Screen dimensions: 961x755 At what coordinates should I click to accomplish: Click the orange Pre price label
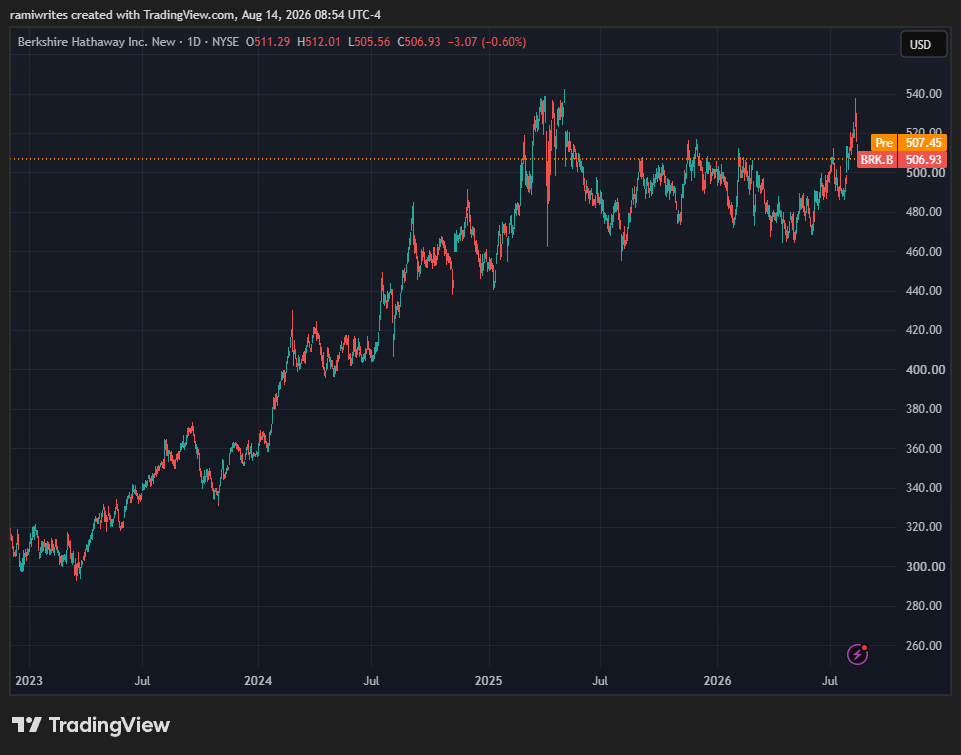coord(884,143)
